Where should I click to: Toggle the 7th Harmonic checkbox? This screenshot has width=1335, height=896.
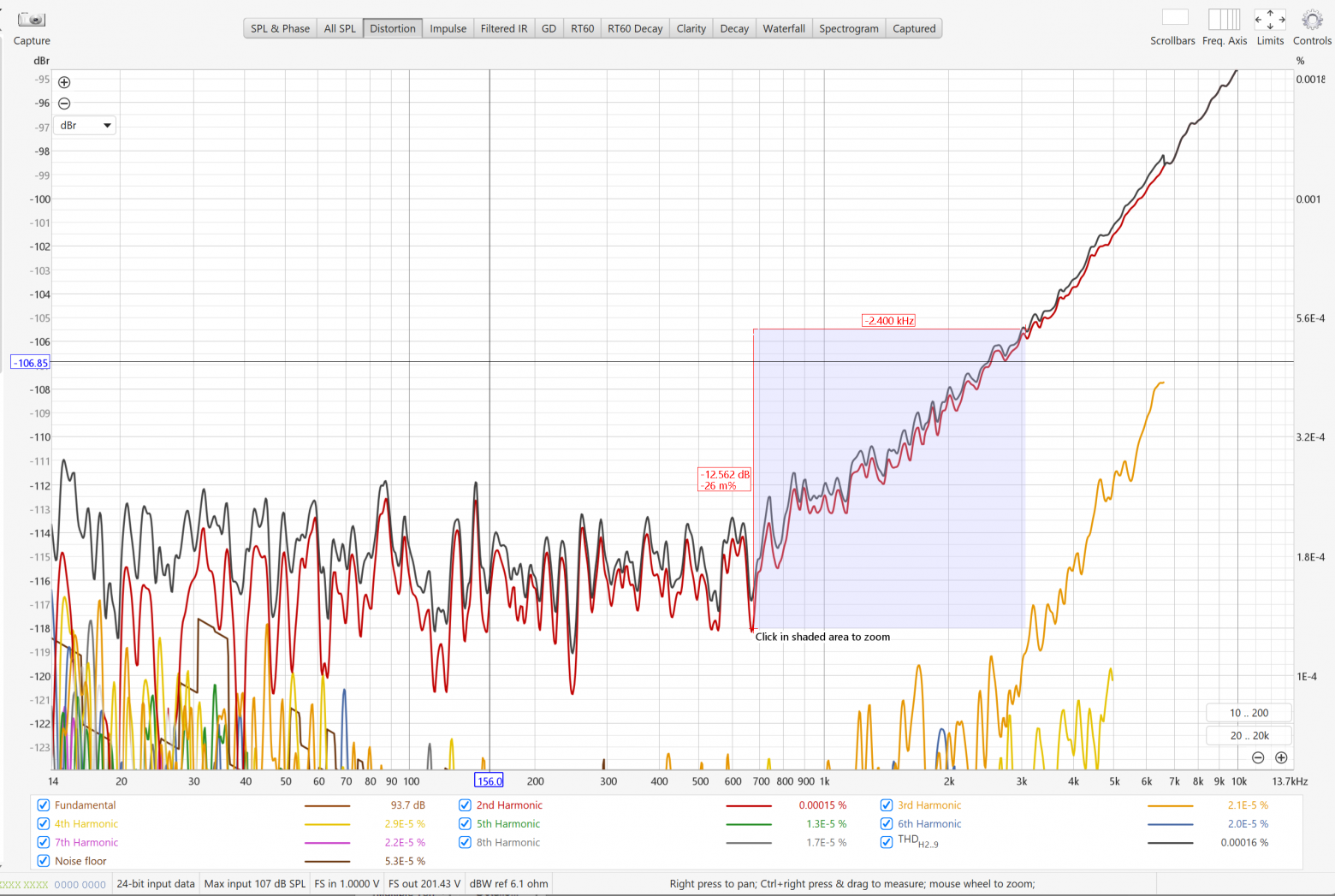coord(44,842)
